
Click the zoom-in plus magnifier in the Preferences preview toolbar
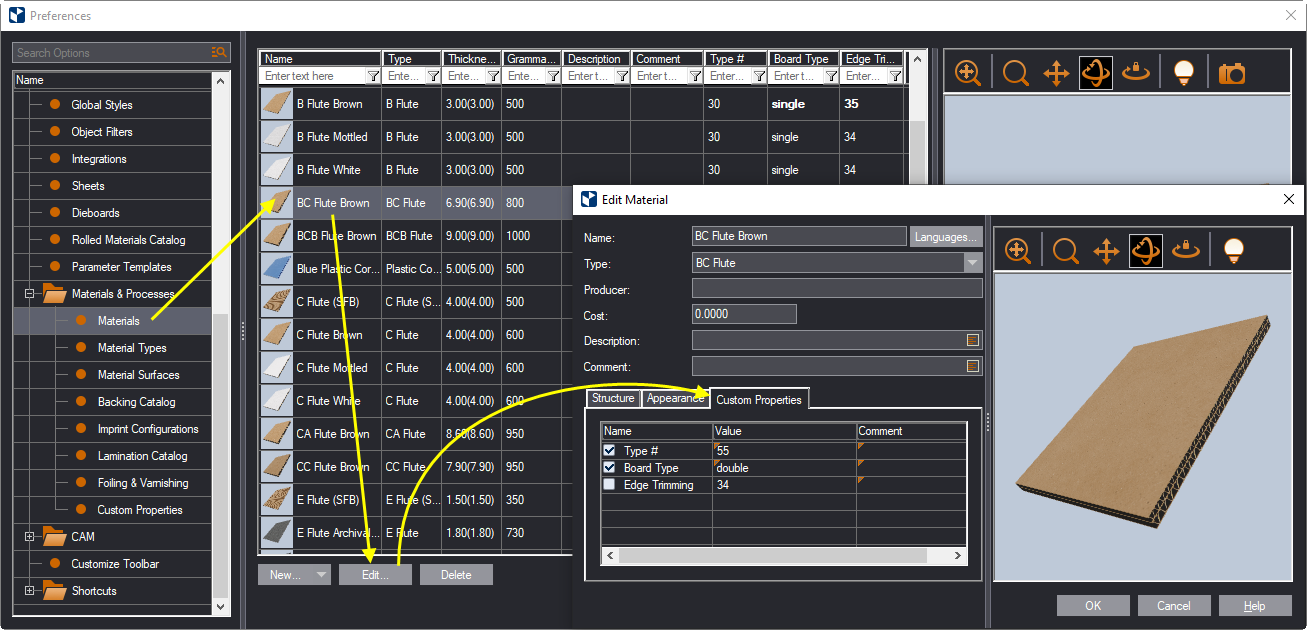(x=968, y=73)
